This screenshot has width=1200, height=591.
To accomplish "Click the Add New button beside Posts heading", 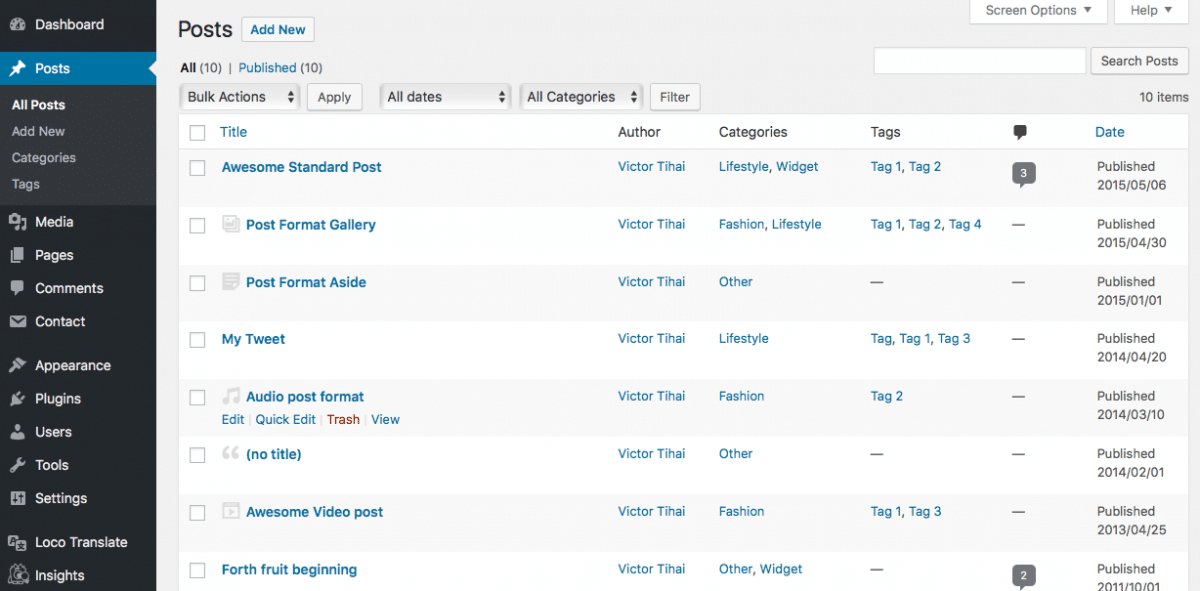I will tap(278, 30).
